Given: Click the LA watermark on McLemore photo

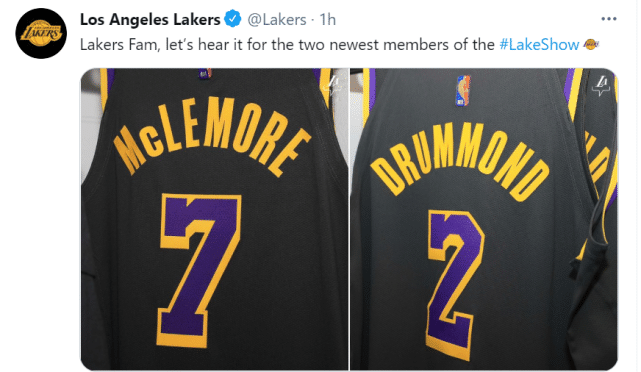Looking at the screenshot, I should click(x=334, y=85).
